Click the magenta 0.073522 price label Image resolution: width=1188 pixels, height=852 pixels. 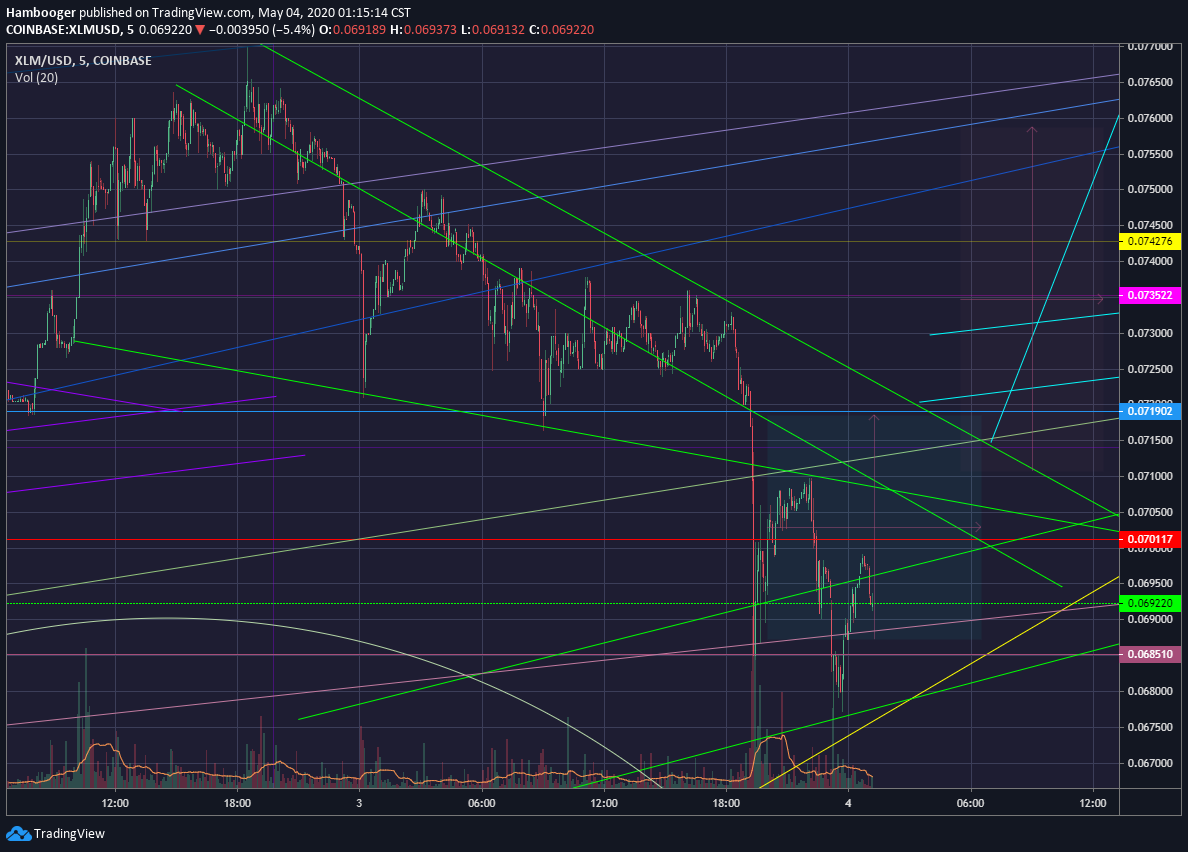(x=1149, y=295)
